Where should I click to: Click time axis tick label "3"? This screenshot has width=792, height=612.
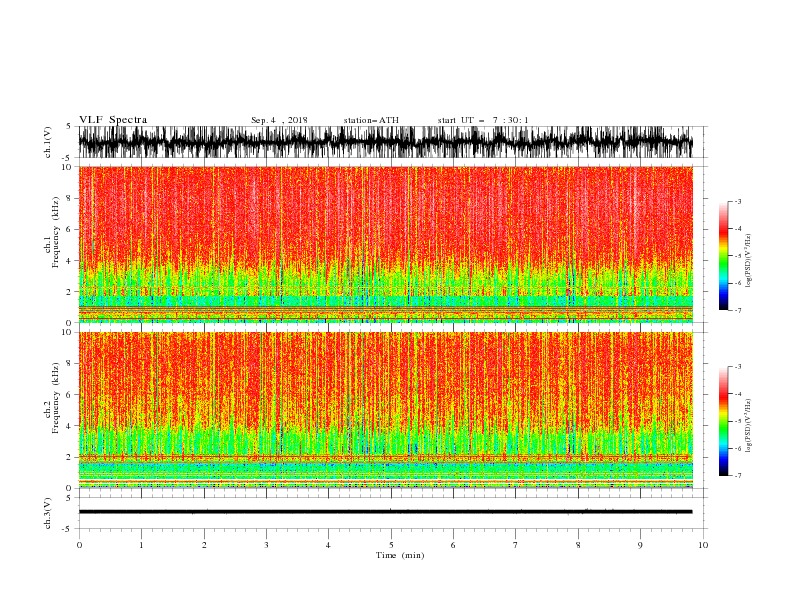pos(266,545)
